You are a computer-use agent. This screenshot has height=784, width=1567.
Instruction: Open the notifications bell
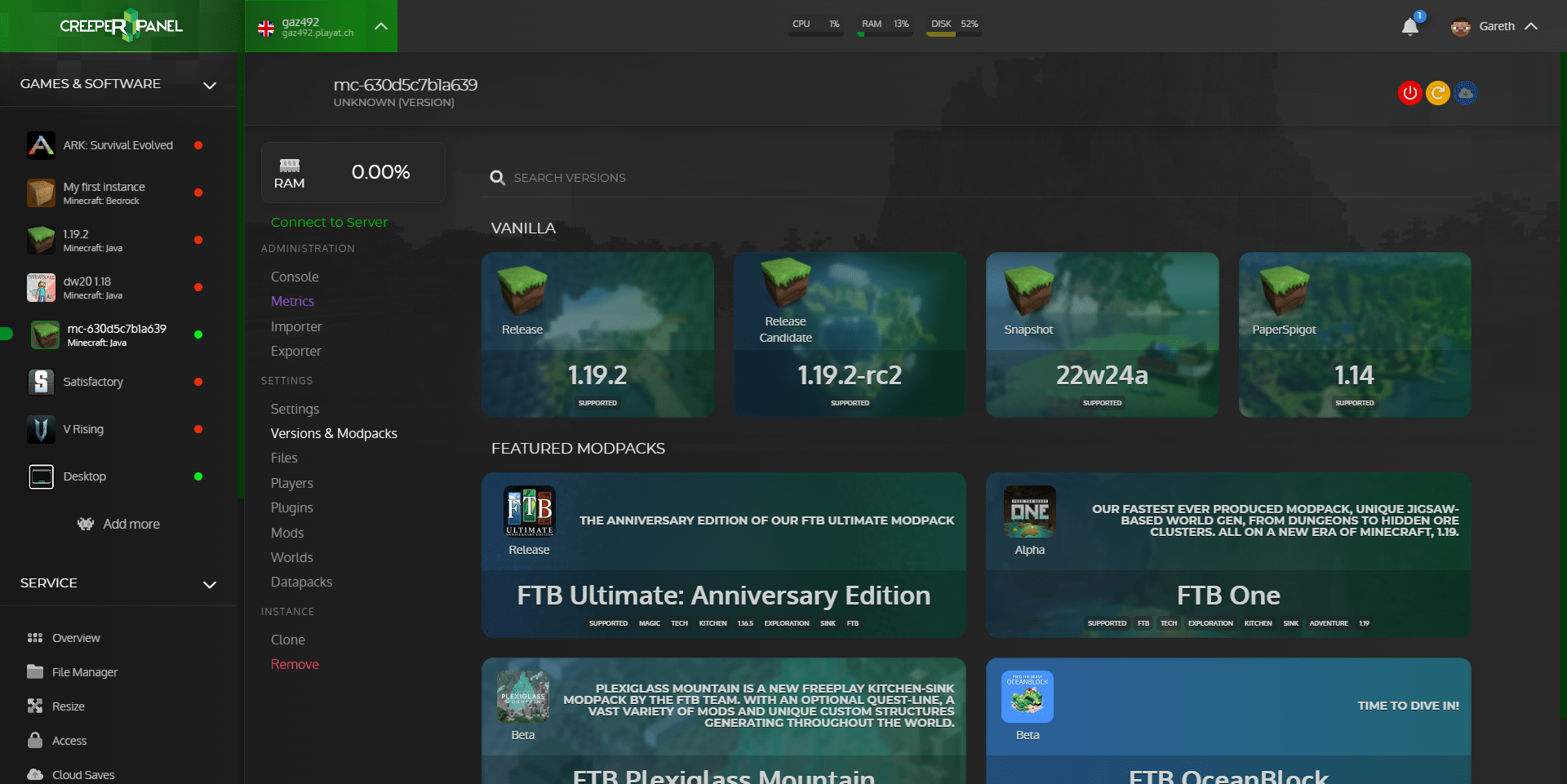click(x=1410, y=26)
